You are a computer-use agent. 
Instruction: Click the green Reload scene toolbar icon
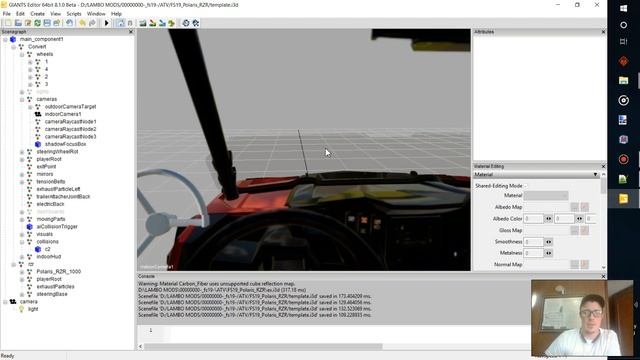(37, 23)
